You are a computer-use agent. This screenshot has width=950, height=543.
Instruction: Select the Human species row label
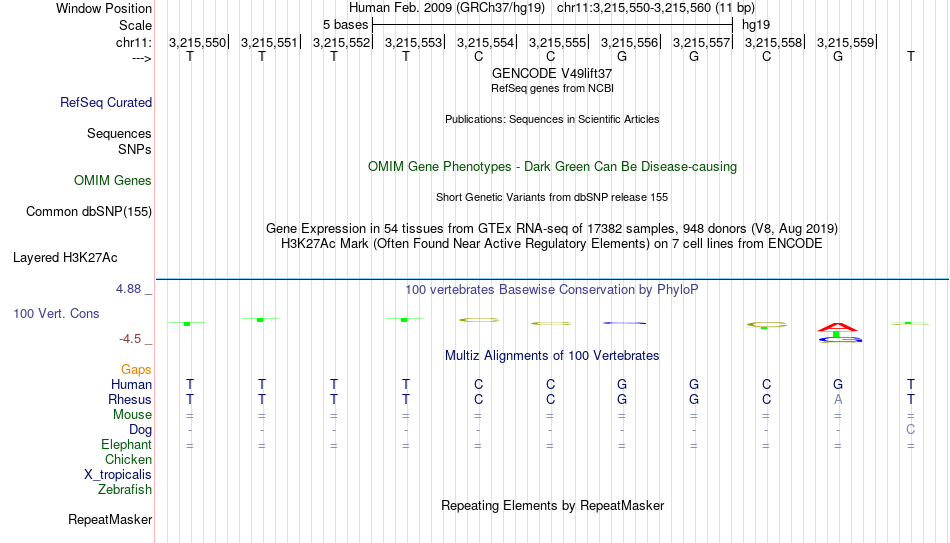131,384
